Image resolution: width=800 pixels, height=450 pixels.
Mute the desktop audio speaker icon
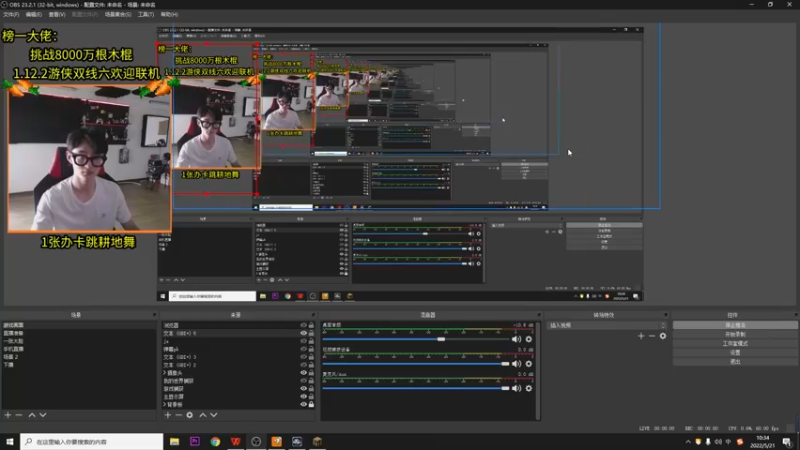517,339
